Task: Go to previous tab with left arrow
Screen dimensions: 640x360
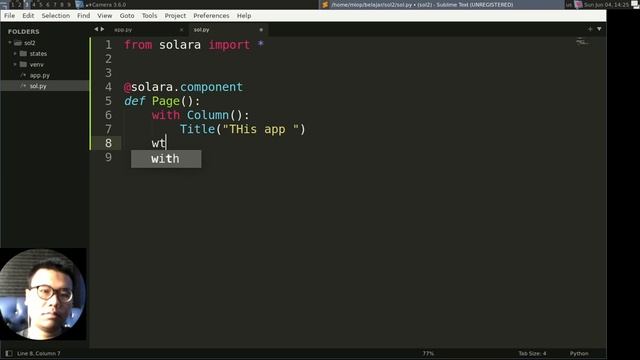Action: click(x=96, y=29)
